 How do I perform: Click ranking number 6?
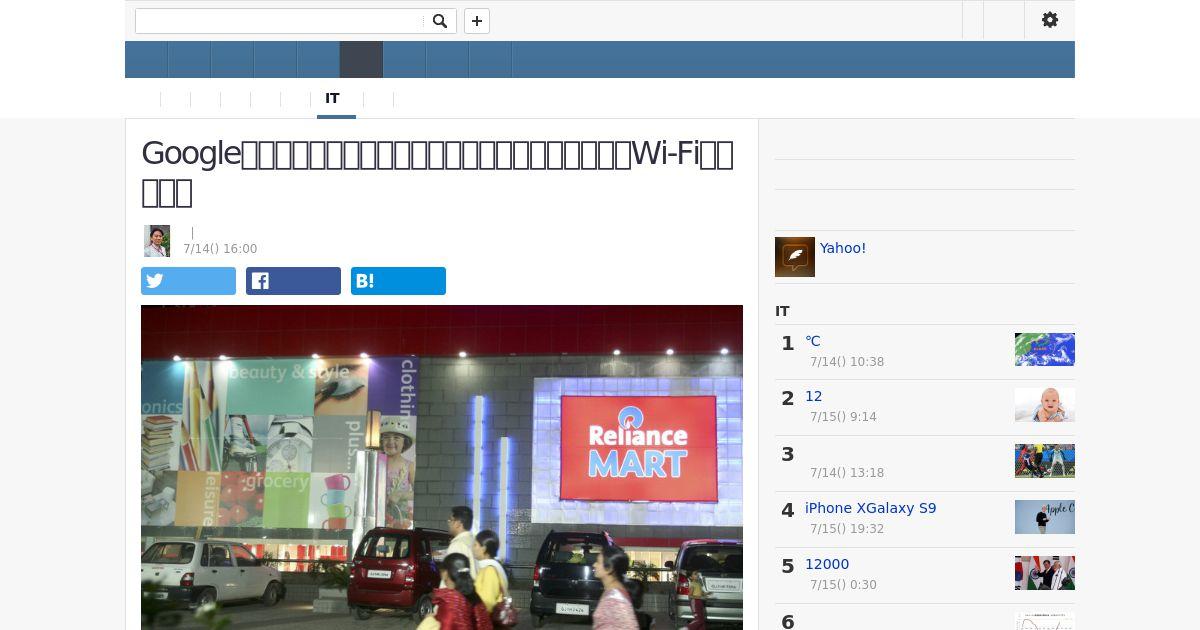788,622
